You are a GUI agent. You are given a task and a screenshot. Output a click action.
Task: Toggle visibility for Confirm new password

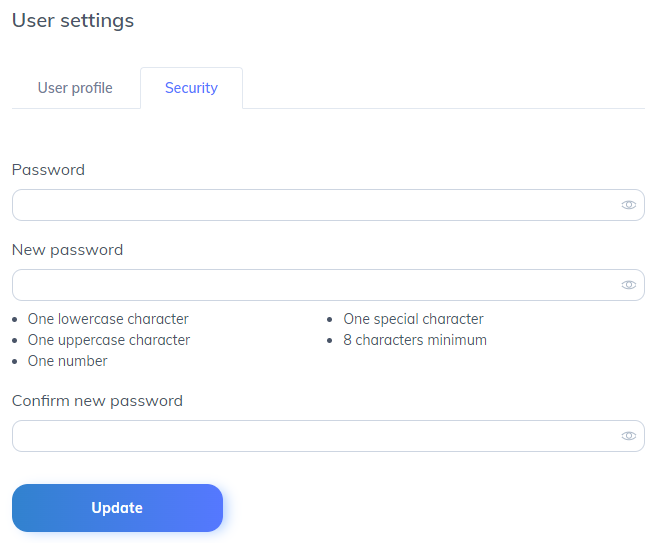pyautogui.click(x=628, y=436)
